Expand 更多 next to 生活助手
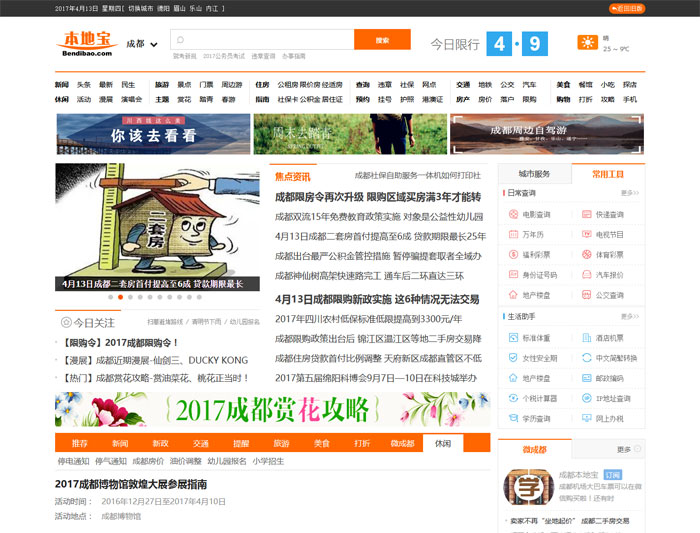 pos(628,316)
